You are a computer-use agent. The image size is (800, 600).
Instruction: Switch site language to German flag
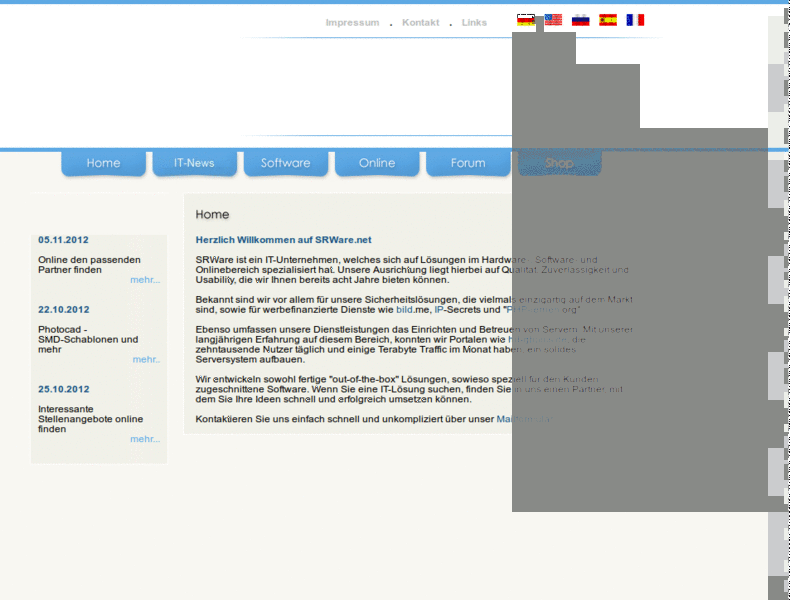click(526, 20)
